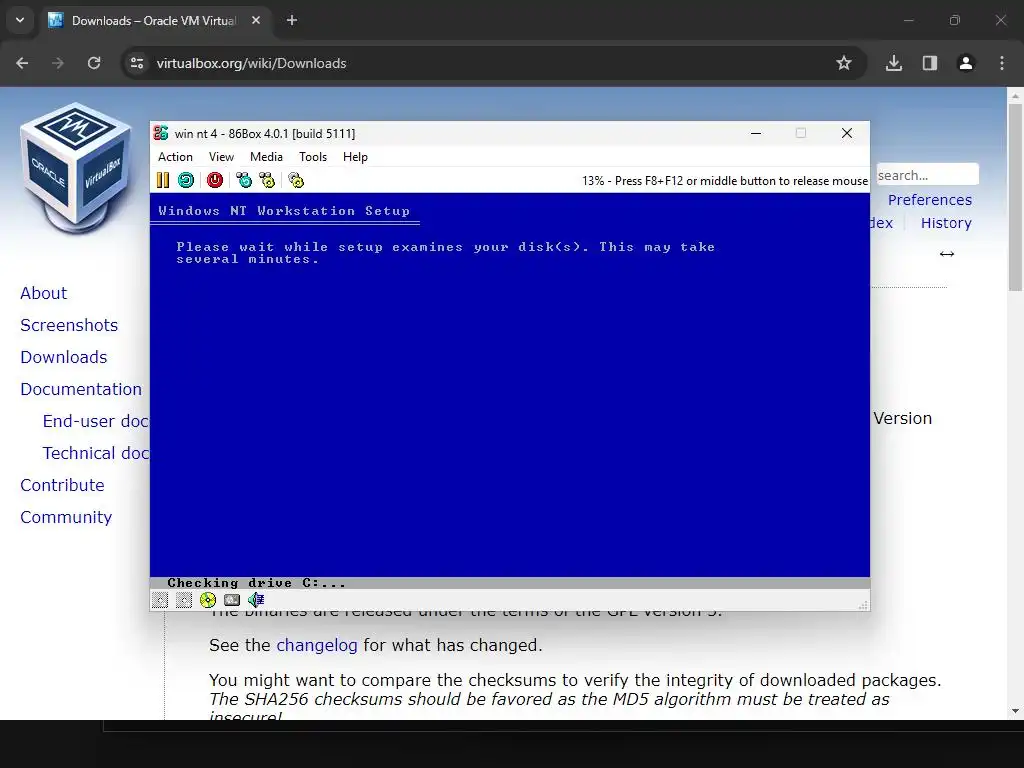The height and width of the screenshot is (768, 1024).
Task: Click the teal Ctrl+Alt+Del toolbar icon
Action: [x=244, y=180]
